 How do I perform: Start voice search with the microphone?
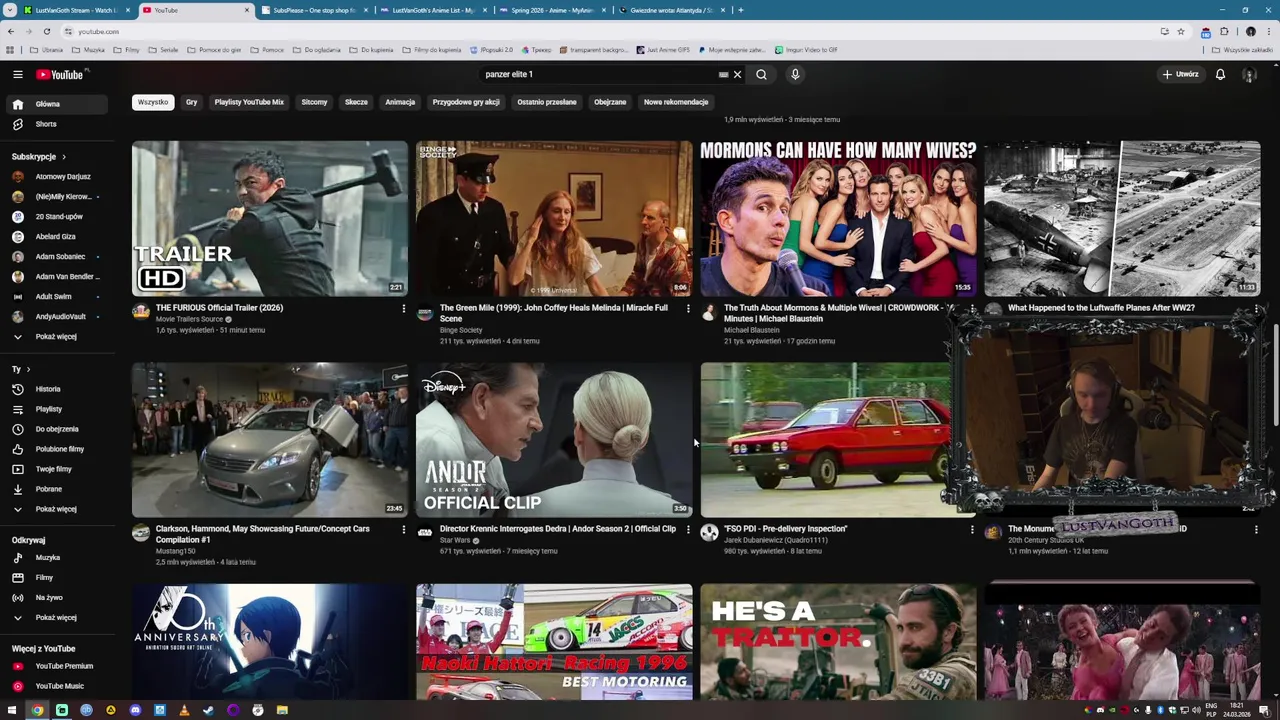[795, 74]
